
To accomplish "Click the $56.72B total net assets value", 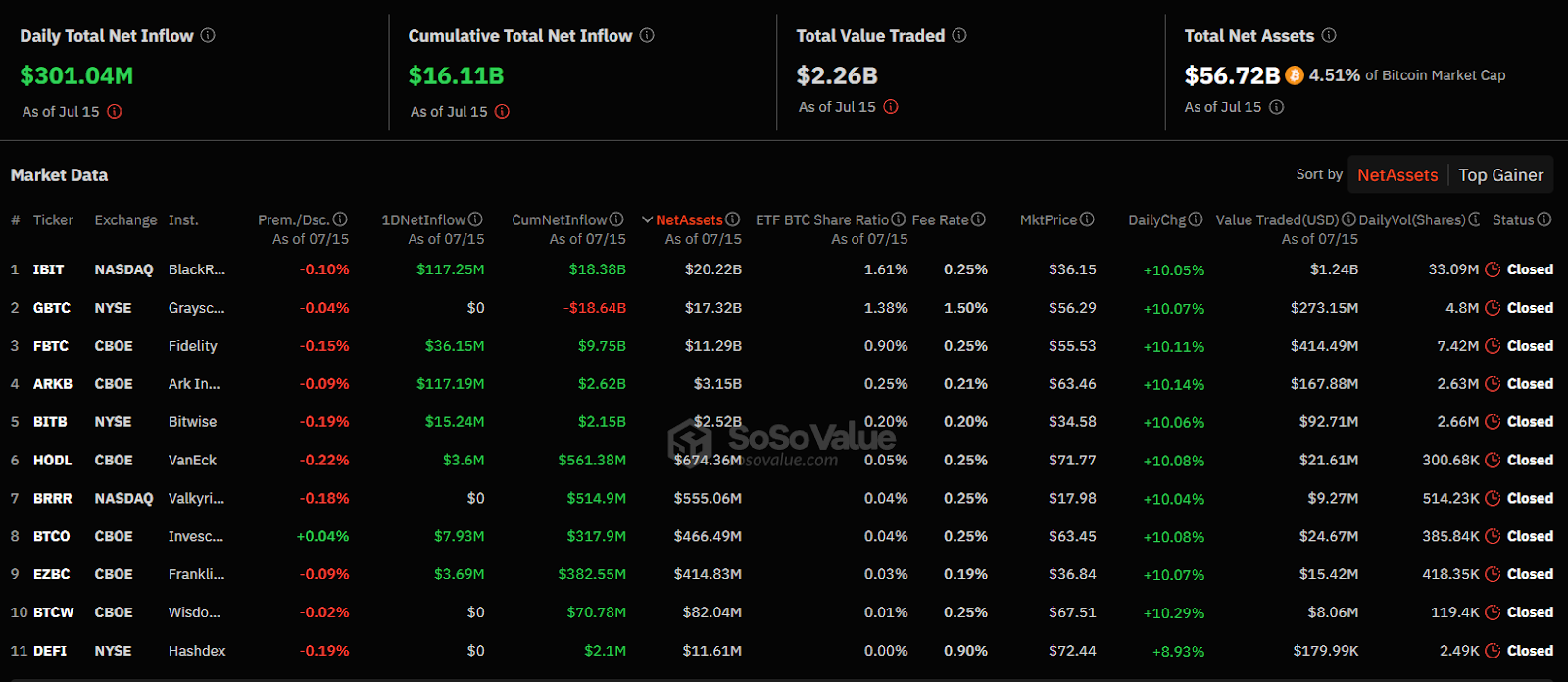I will pyautogui.click(x=1232, y=75).
